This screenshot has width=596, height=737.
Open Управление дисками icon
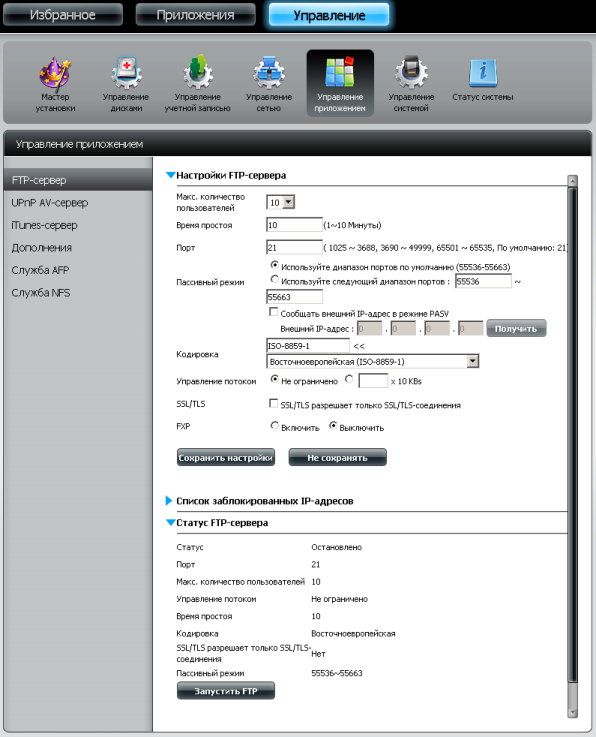(125, 84)
